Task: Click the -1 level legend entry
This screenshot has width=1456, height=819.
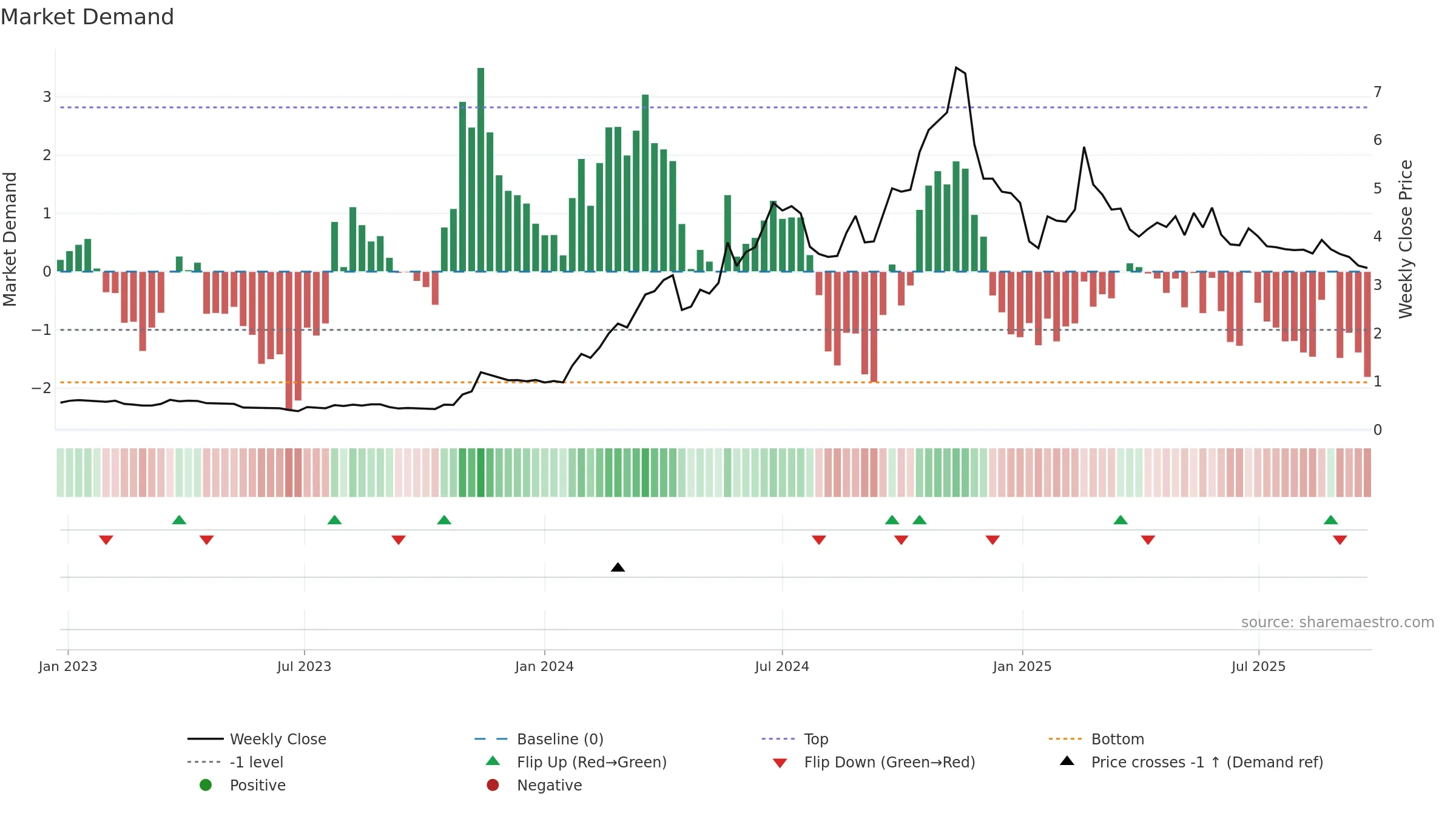Action: [x=235, y=762]
